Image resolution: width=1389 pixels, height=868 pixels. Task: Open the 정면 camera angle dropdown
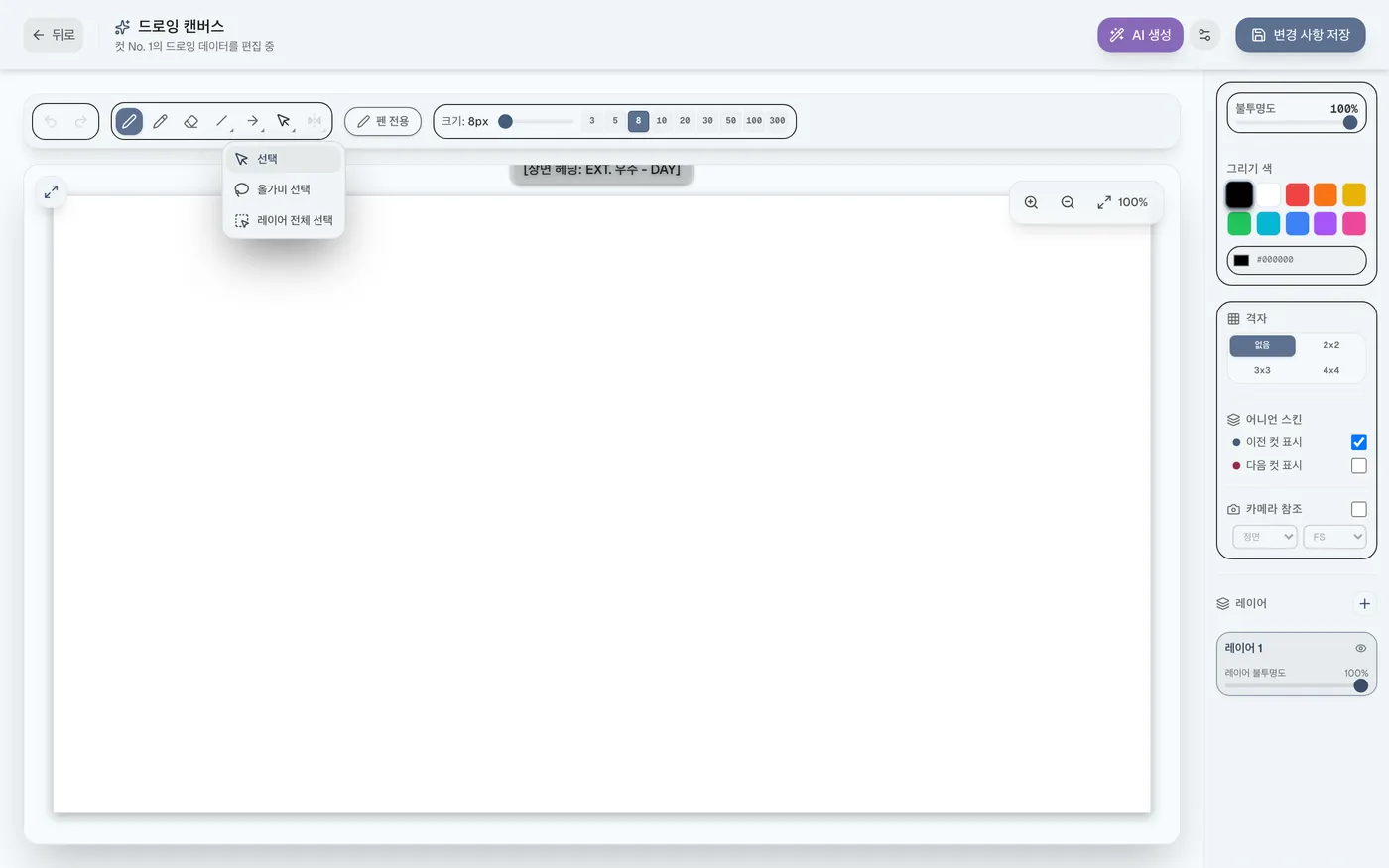coord(1265,537)
